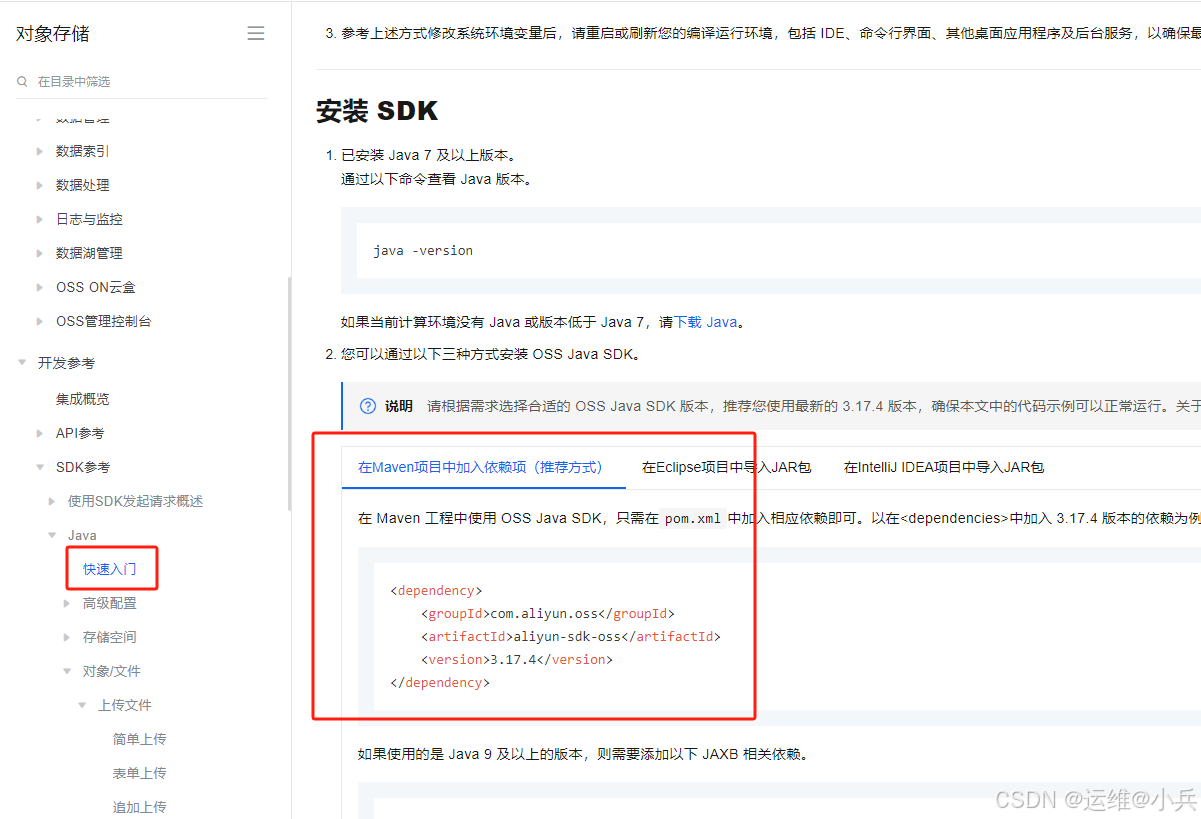Open 数据索引 in the sidebar

tap(83, 151)
